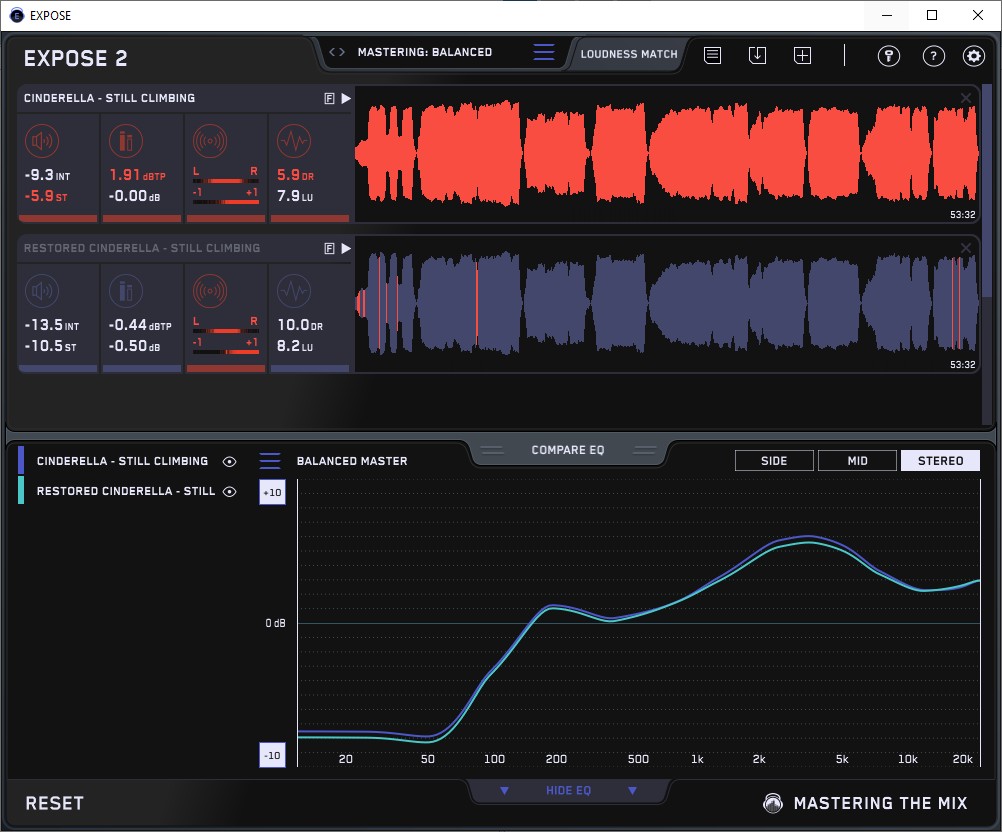
Task: Click the left arrow beside Hide EQ
Action: (504, 790)
